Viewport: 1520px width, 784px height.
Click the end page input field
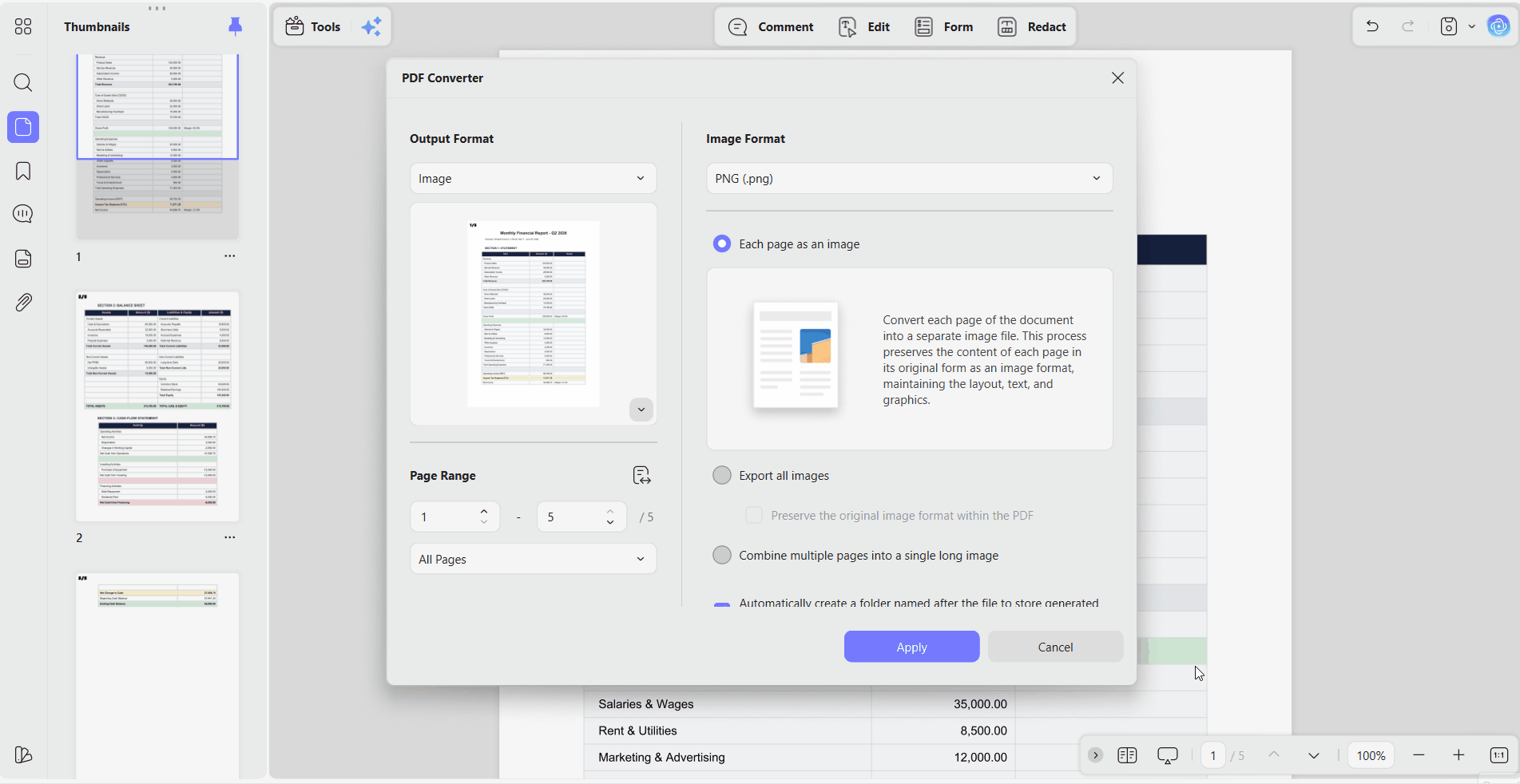tap(570, 517)
